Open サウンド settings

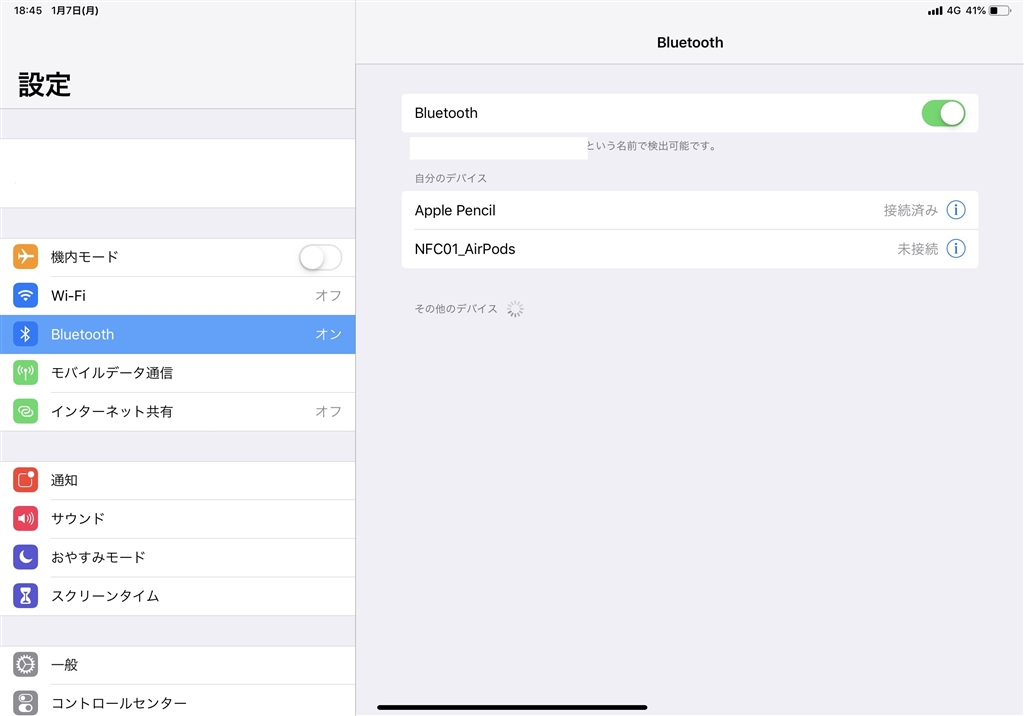tap(178, 519)
